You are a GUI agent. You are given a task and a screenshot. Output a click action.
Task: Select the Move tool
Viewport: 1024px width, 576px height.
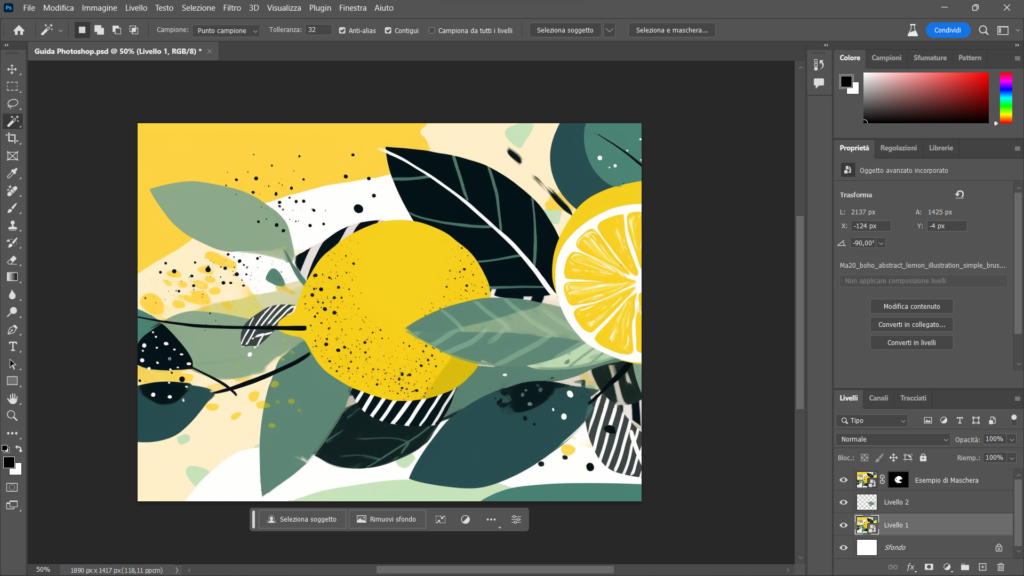click(13, 69)
